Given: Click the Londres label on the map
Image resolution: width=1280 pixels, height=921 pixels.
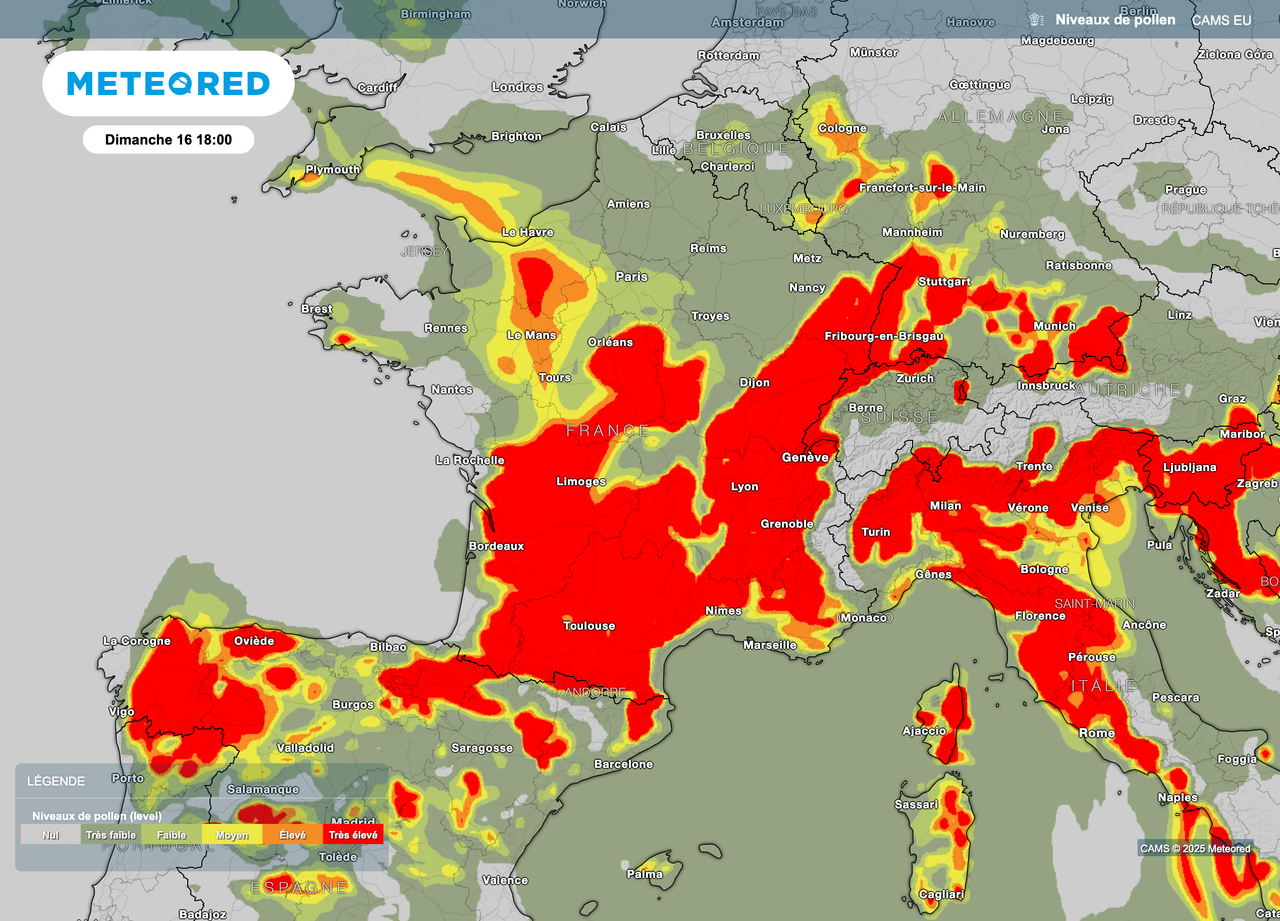Looking at the screenshot, I should 517,88.
